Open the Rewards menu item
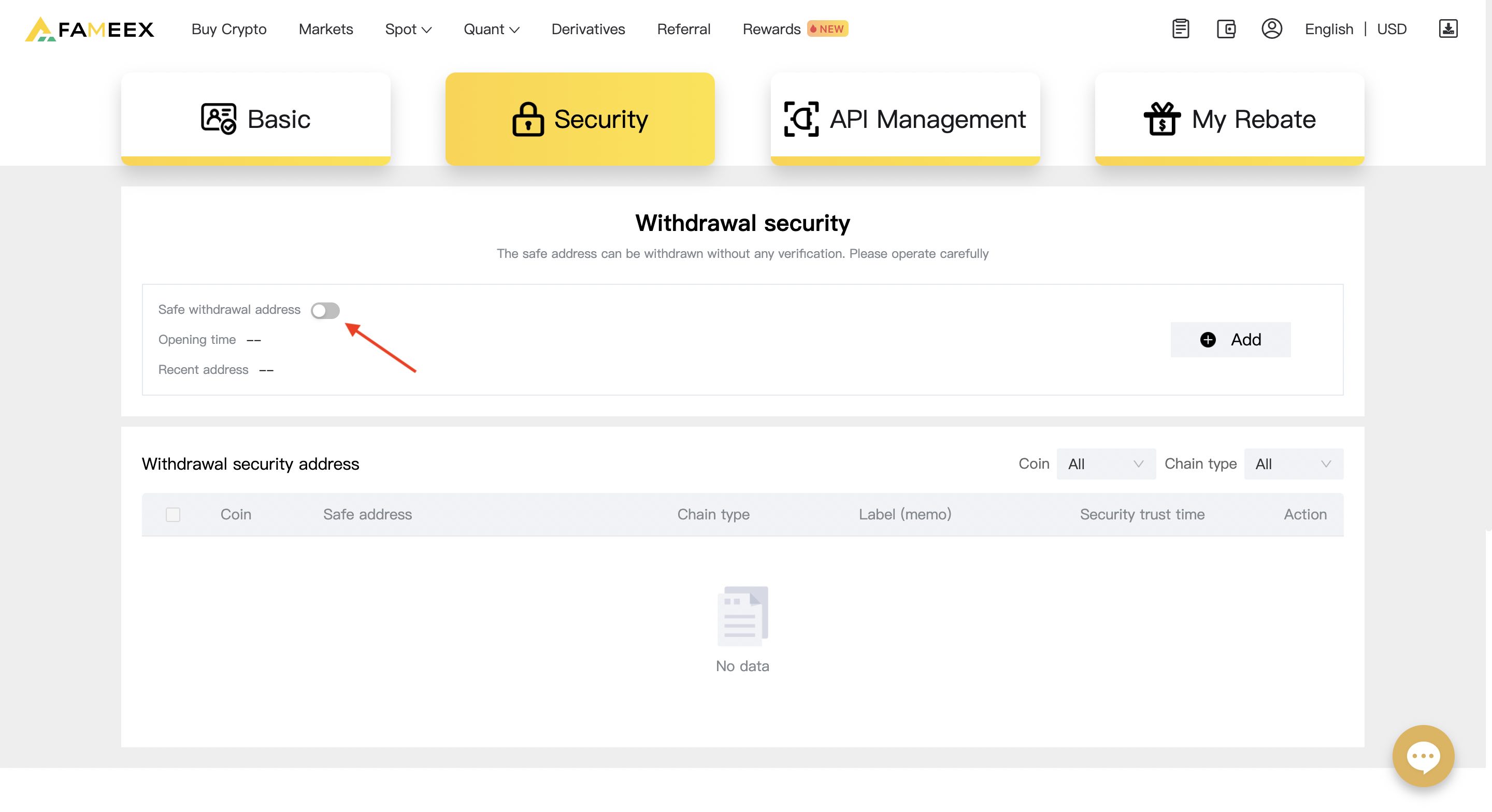 [771, 29]
